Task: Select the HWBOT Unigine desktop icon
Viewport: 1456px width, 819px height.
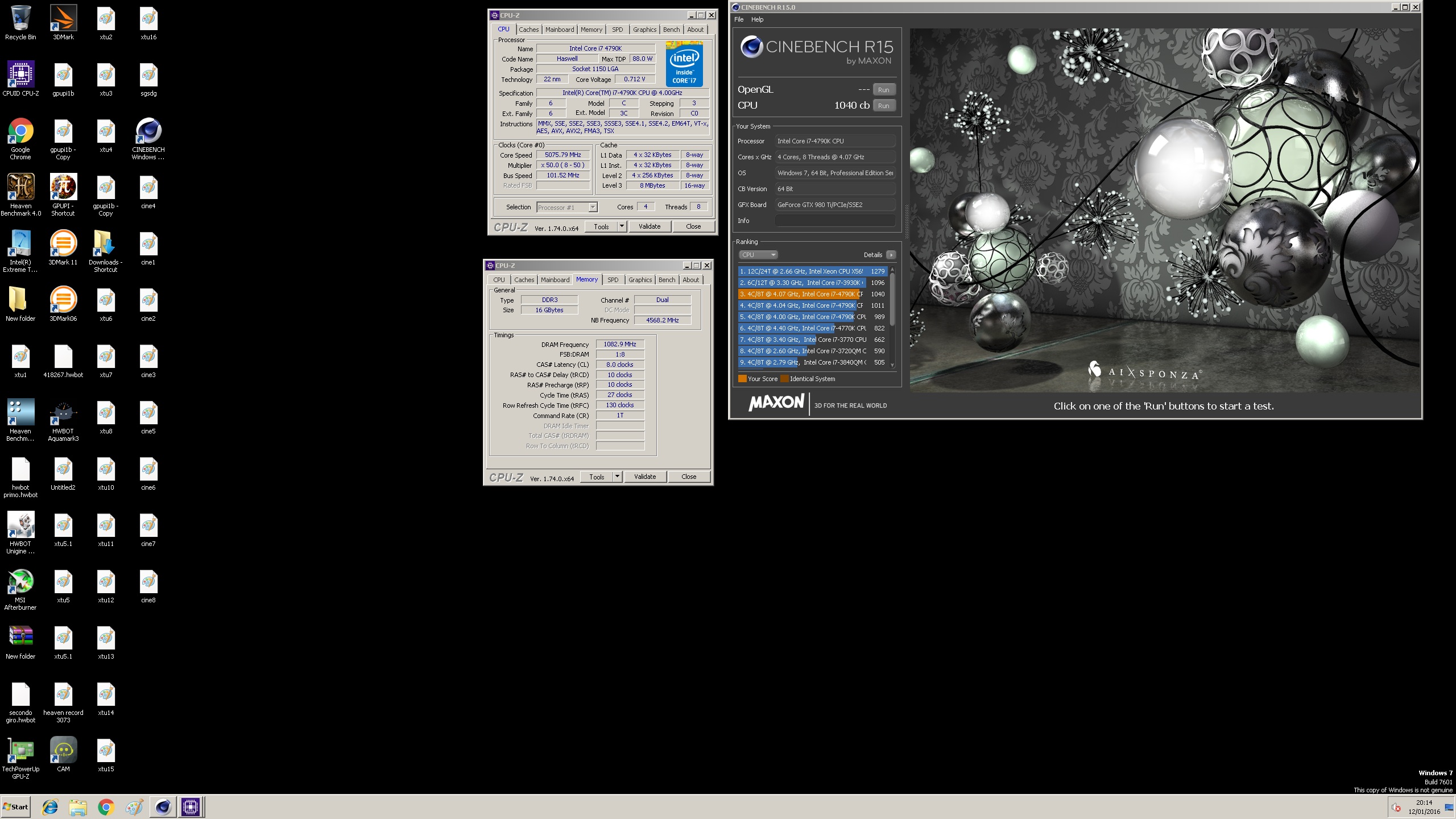Action: pos(20,533)
